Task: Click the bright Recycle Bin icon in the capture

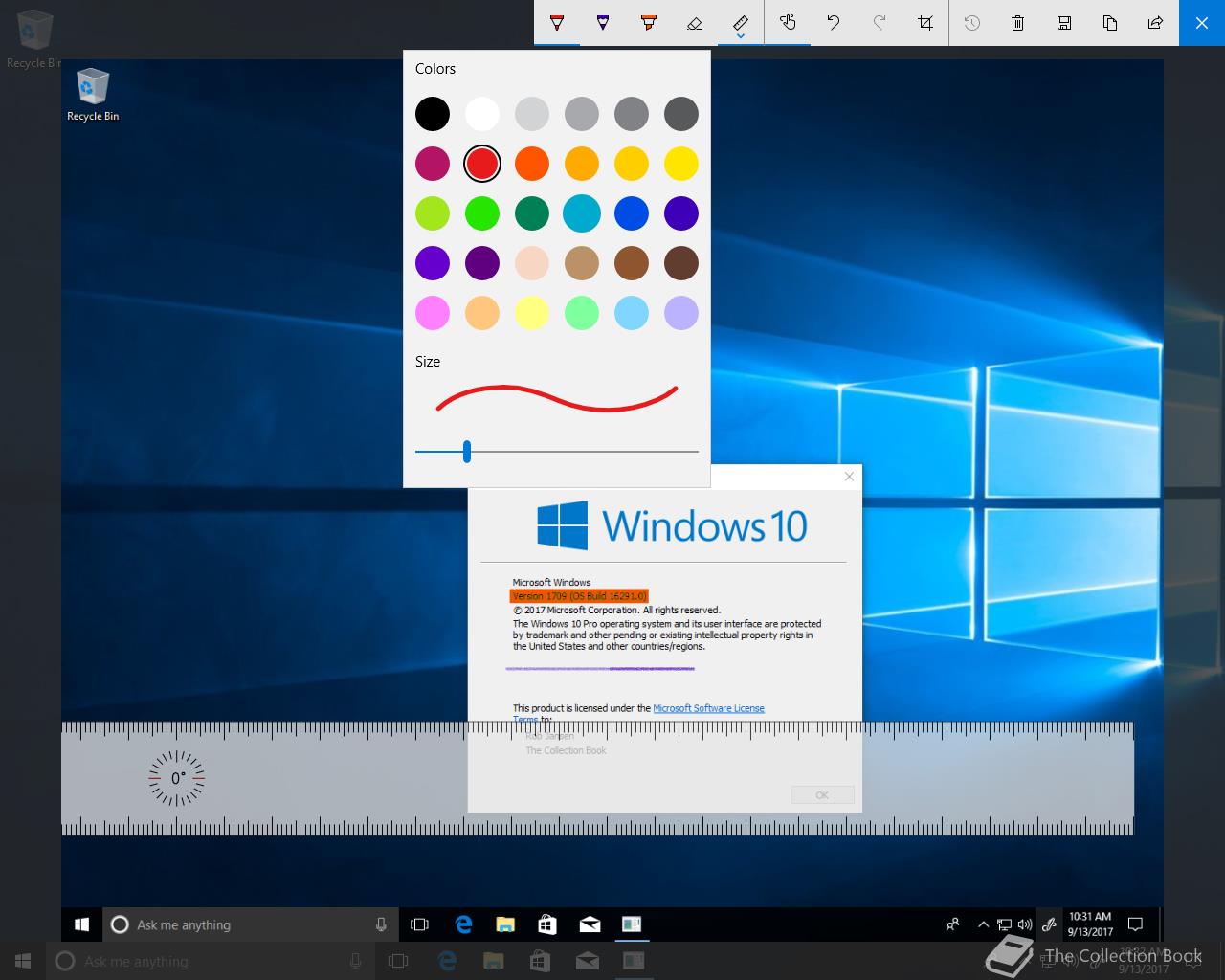Action: click(93, 95)
